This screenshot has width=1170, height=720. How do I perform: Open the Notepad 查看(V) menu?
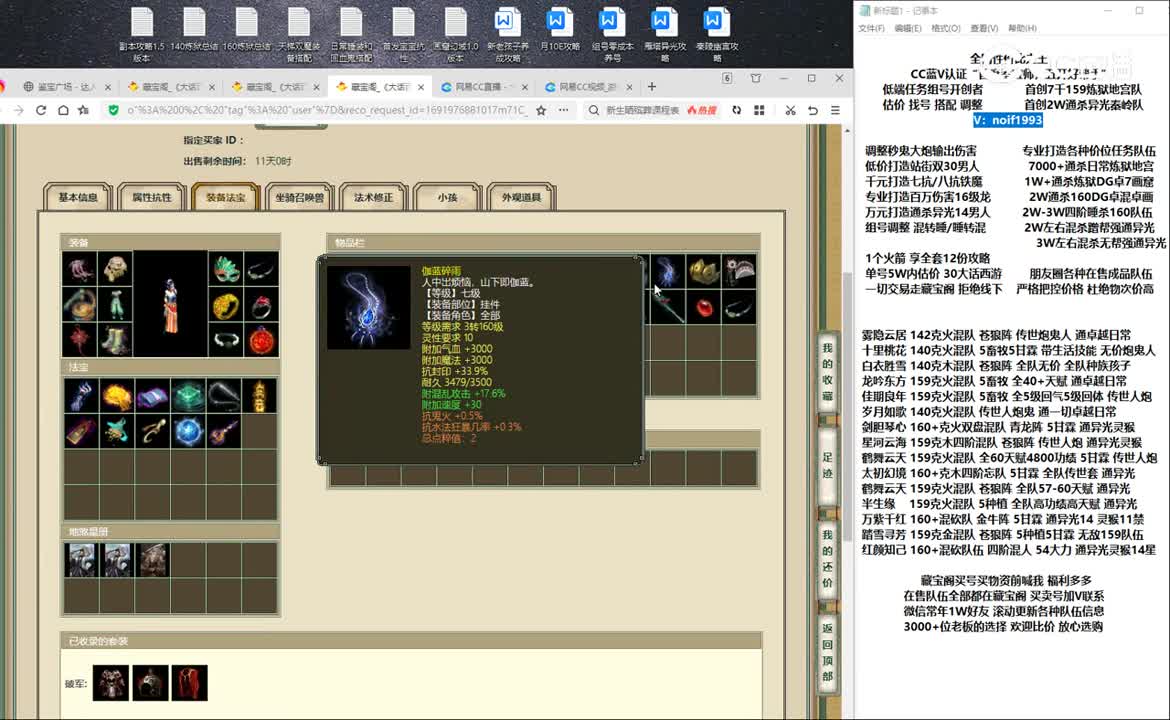(983, 28)
